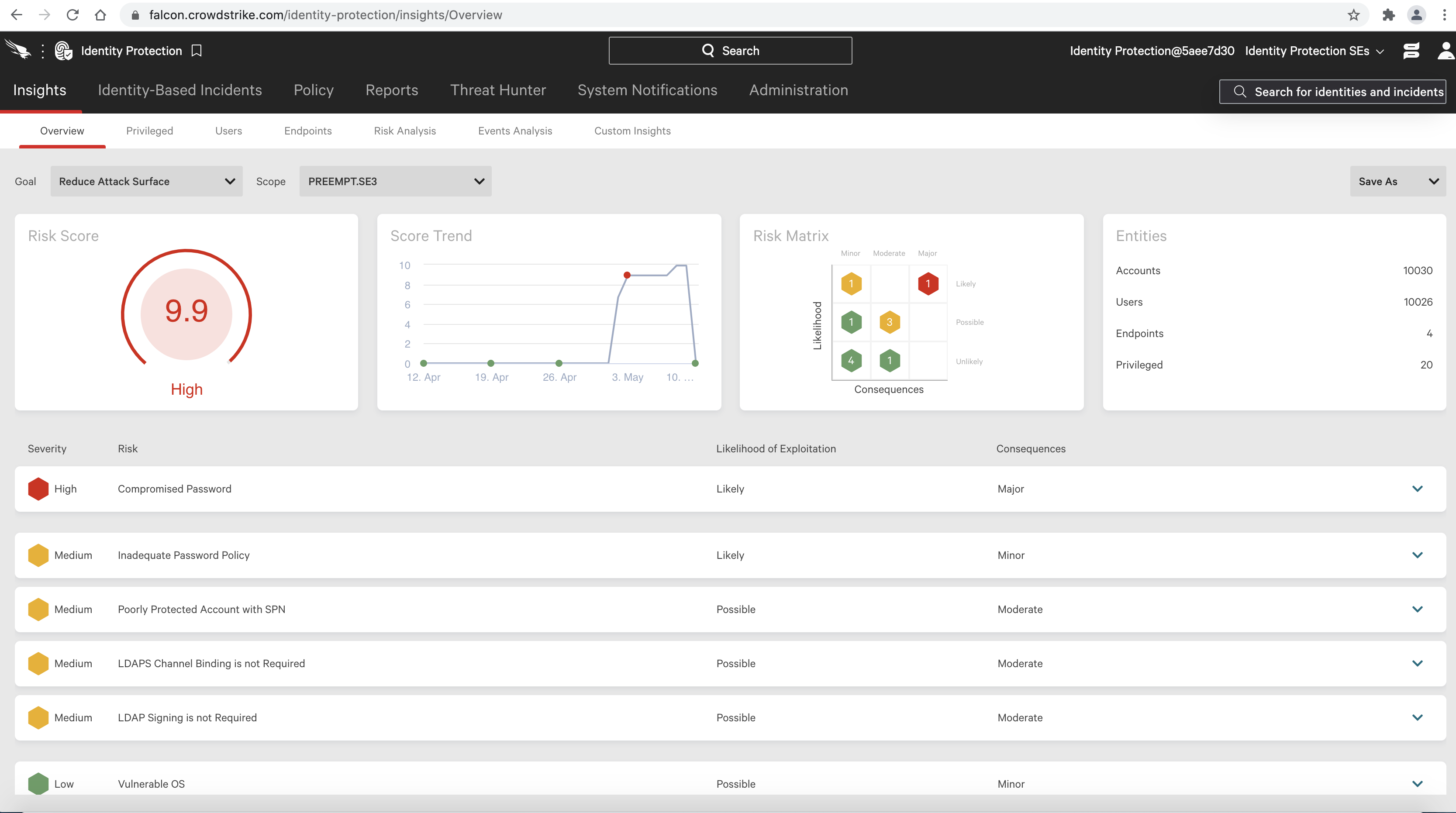Open the Policy menu
Image resolution: width=1456 pixels, height=813 pixels.
pyautogui.click(x=314, y=90)
